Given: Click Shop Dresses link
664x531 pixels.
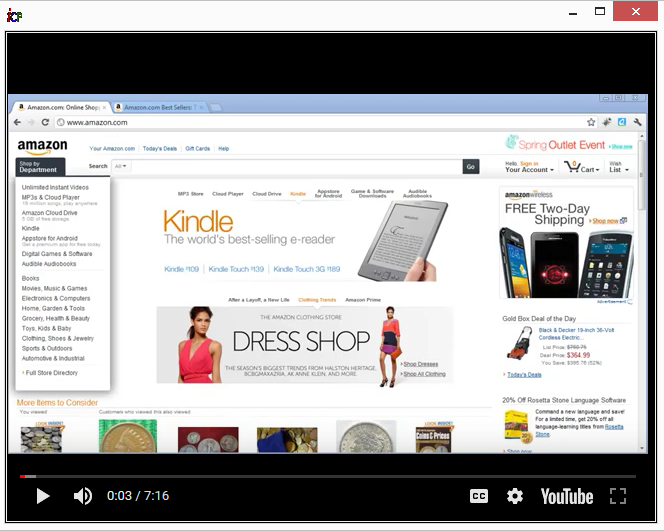Looking at the screenshot, I should (421, 364).
